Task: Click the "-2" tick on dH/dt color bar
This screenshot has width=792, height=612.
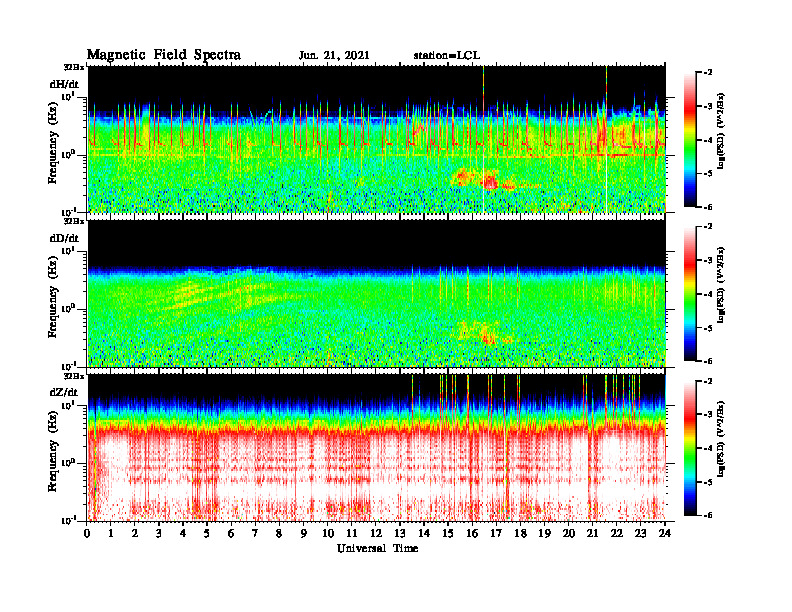Action: pos(707,73)
